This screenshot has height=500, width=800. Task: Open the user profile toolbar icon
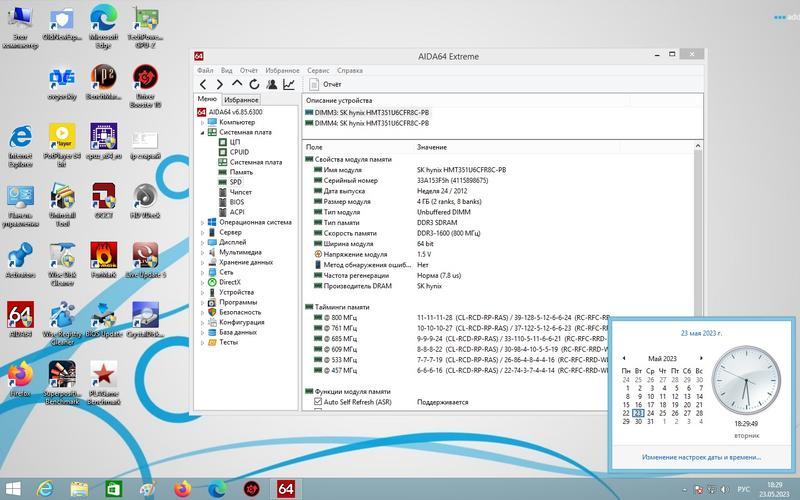271,85
